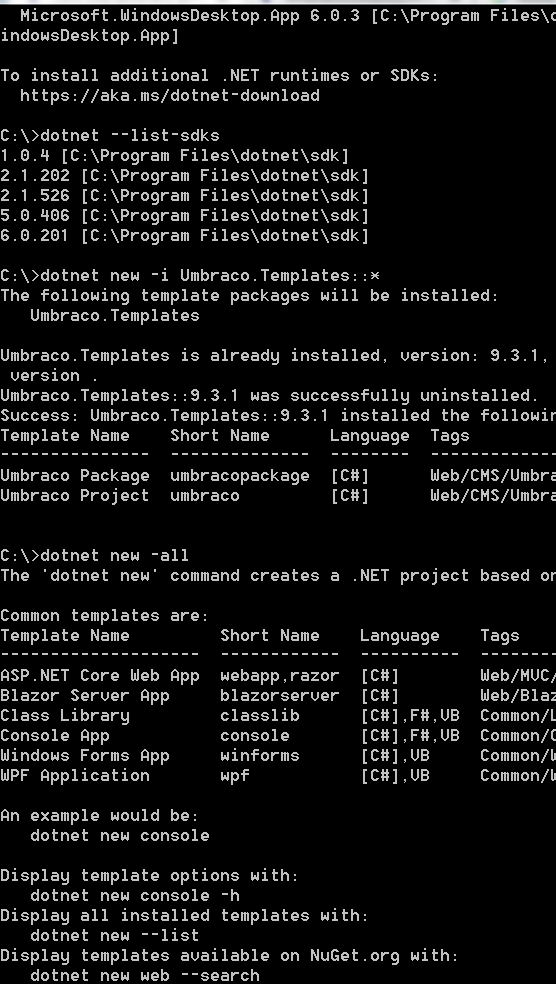The width and height of the screenshot is (556, 984).
Task: Click the 'dotnet new --list' example text
Action: pyautogui.click(x=115, y=936)
